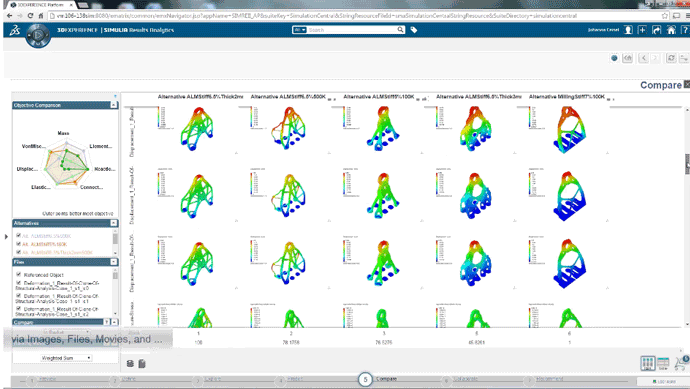Open top displacement thumbnail of ALMStiff6.5%Thick2mm
The height and width of the screenshot is (389, 690).
point(198,129)
